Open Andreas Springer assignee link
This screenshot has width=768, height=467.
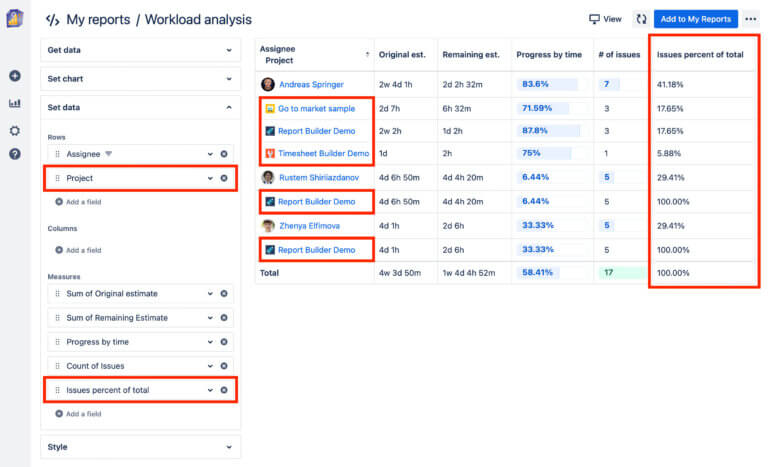[310, 85]
